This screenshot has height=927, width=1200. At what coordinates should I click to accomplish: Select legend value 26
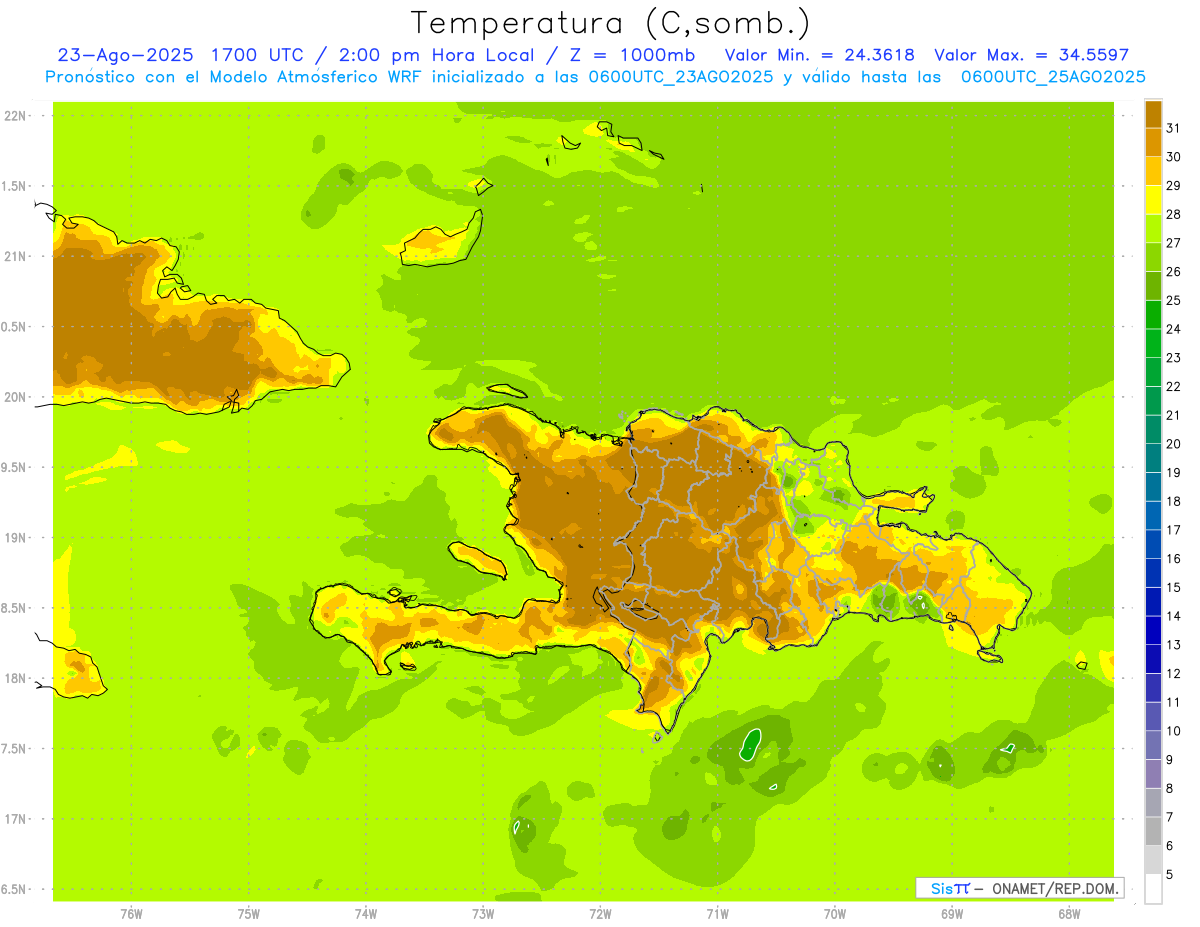(x=1173, y=271)
